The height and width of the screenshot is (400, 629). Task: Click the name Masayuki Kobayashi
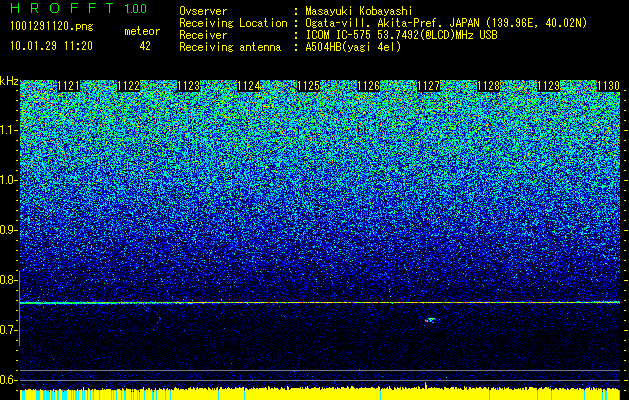point(358,11)
